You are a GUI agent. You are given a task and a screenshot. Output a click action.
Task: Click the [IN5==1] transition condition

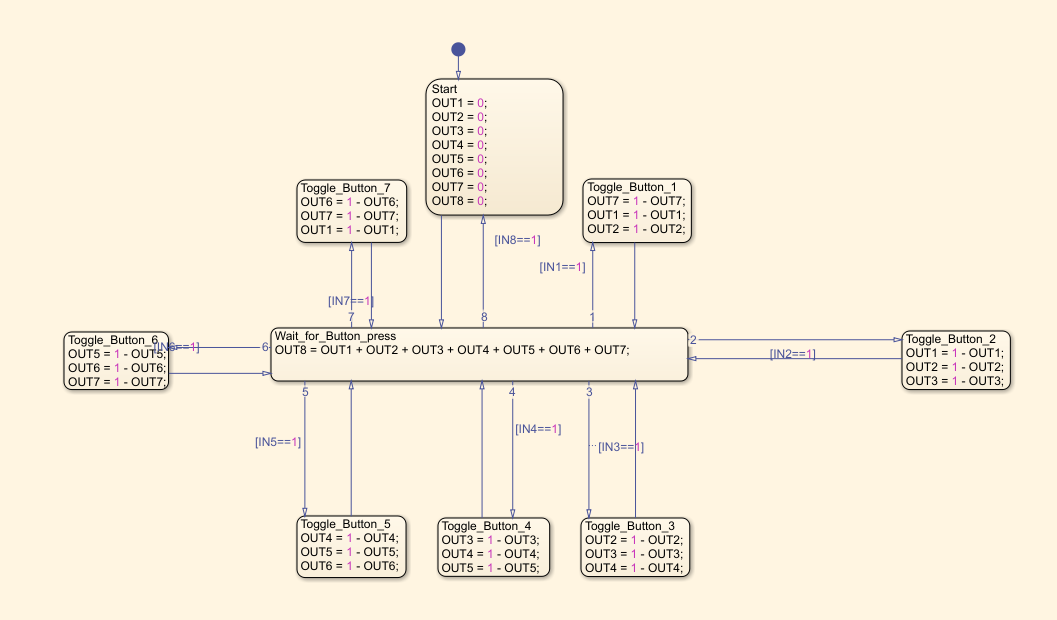point(278,441)
